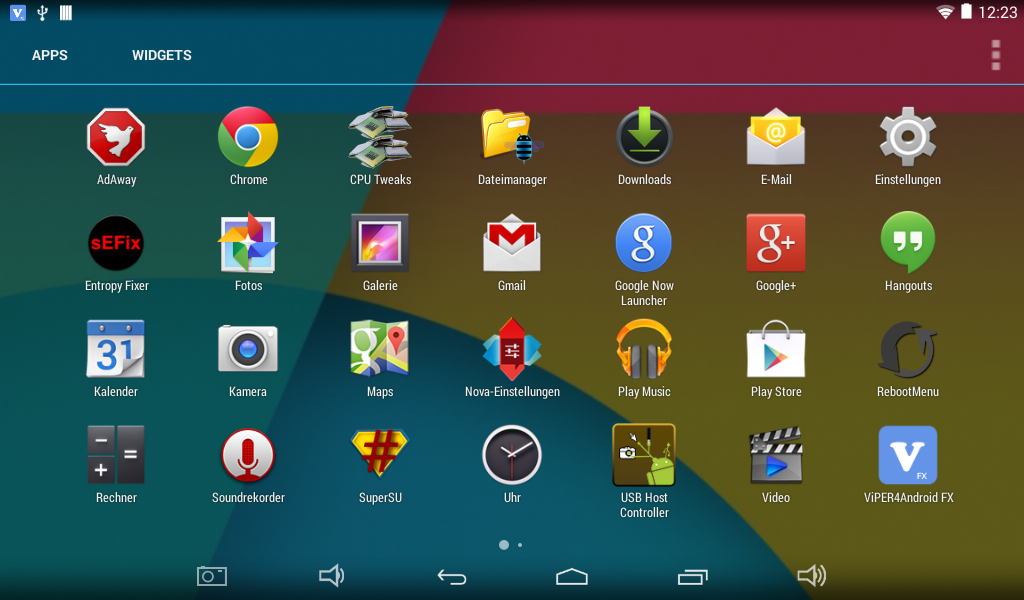Viewport: 1024px width, 600px height.
Task: Open the Google+ app
Action: pyautogui.click(x=776, y=243)
